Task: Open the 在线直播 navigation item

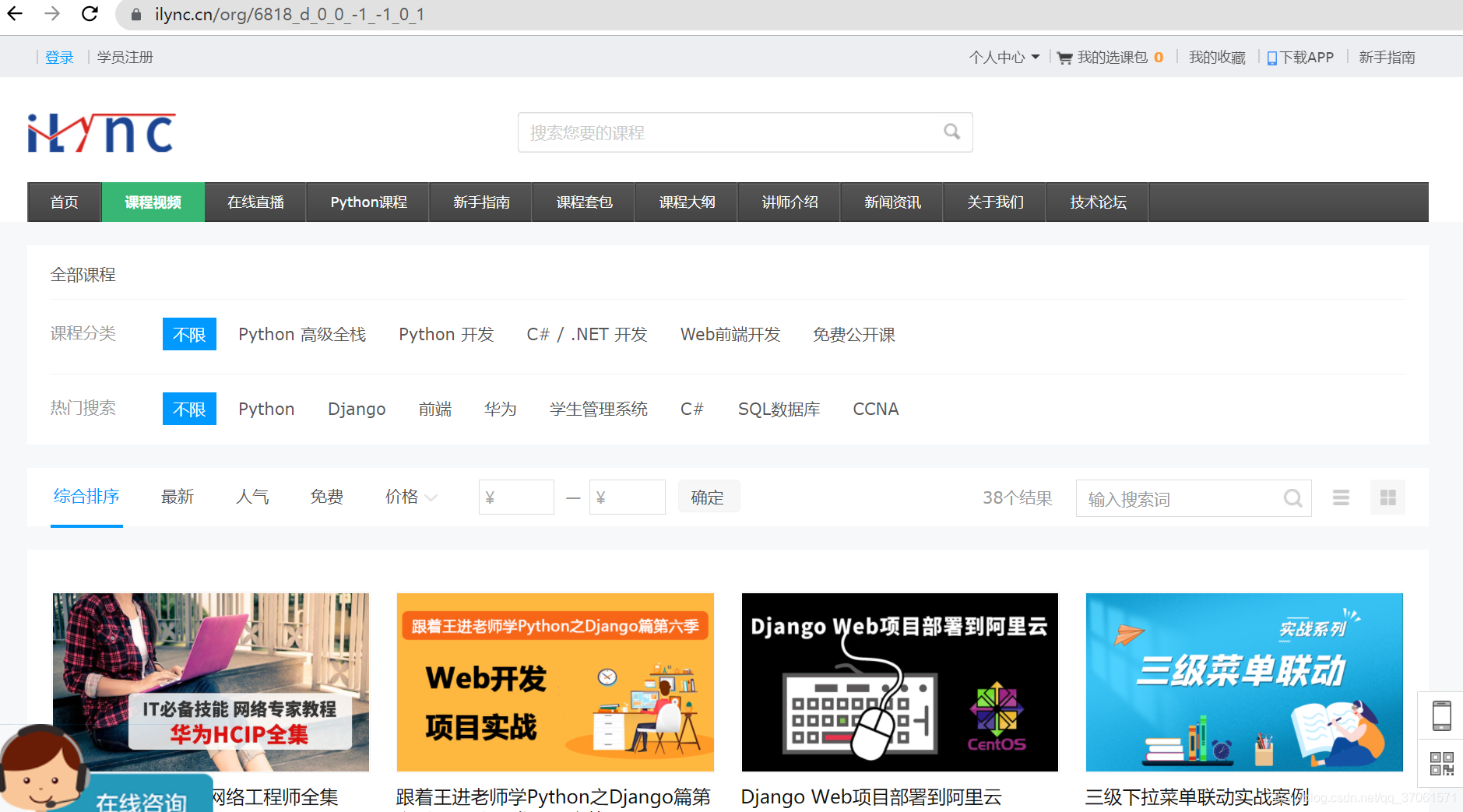Action: click(255, 202)
